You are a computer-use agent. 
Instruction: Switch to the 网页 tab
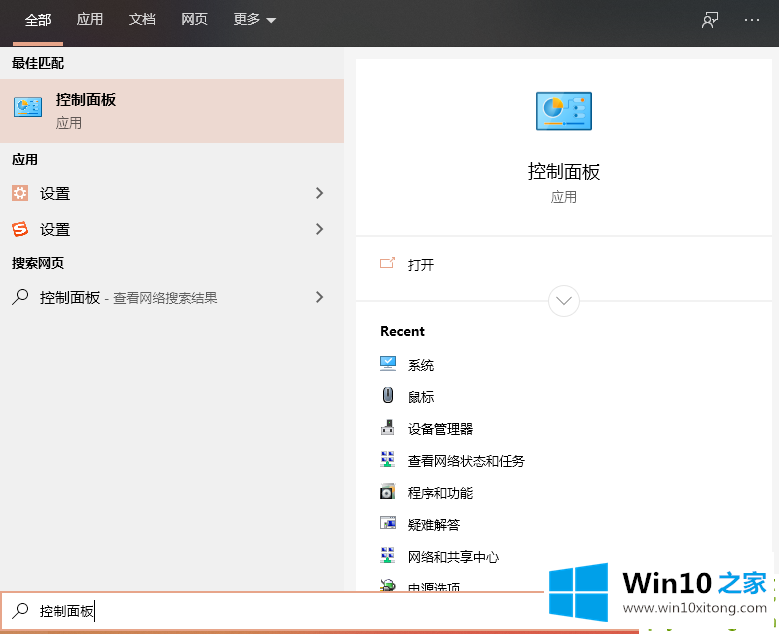coord(194,20)
